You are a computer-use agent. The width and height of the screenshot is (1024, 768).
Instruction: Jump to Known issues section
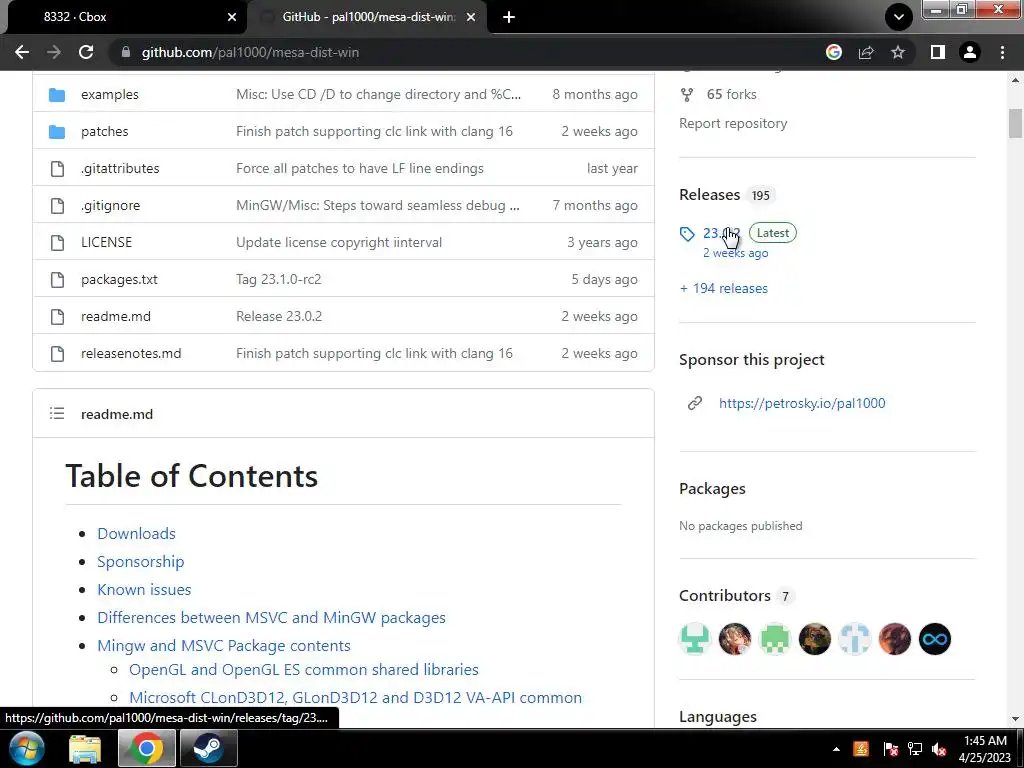click(x=144, y=590)
